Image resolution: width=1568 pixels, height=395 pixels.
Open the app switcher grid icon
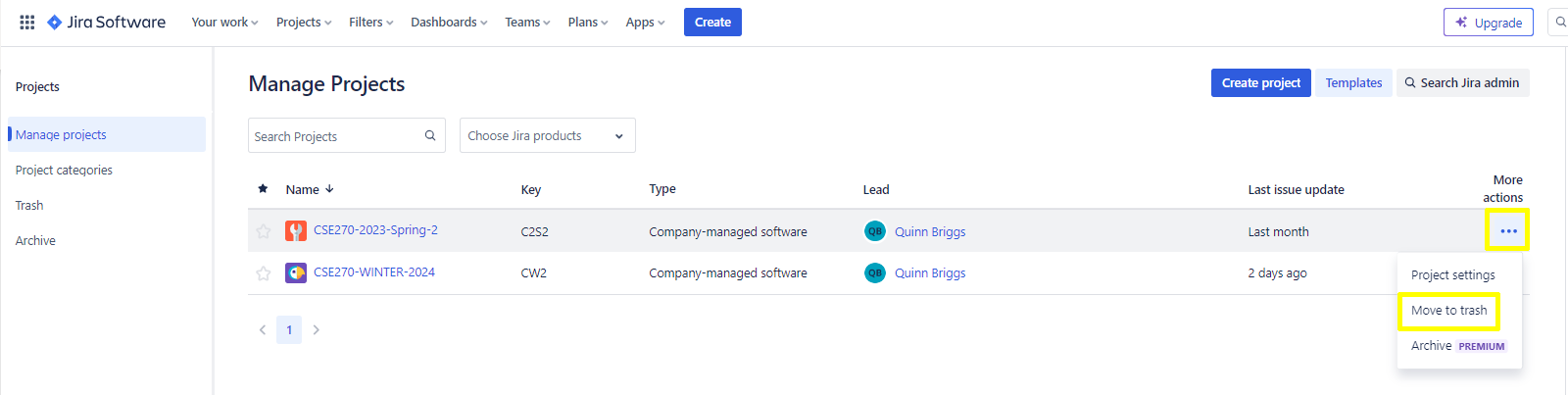(x=27, y=22)
